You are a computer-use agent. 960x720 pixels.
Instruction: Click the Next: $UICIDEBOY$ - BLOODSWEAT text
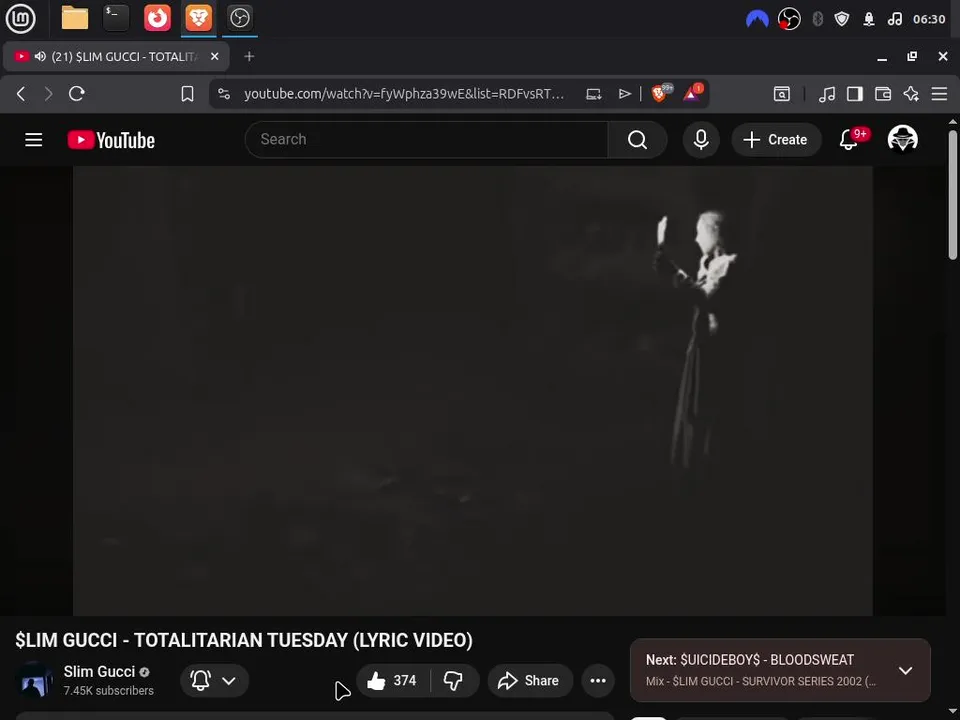749,660
